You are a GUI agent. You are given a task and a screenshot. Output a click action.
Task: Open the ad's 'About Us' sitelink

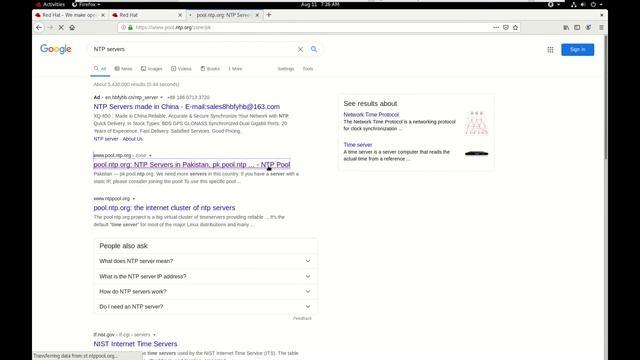point(133,139)
